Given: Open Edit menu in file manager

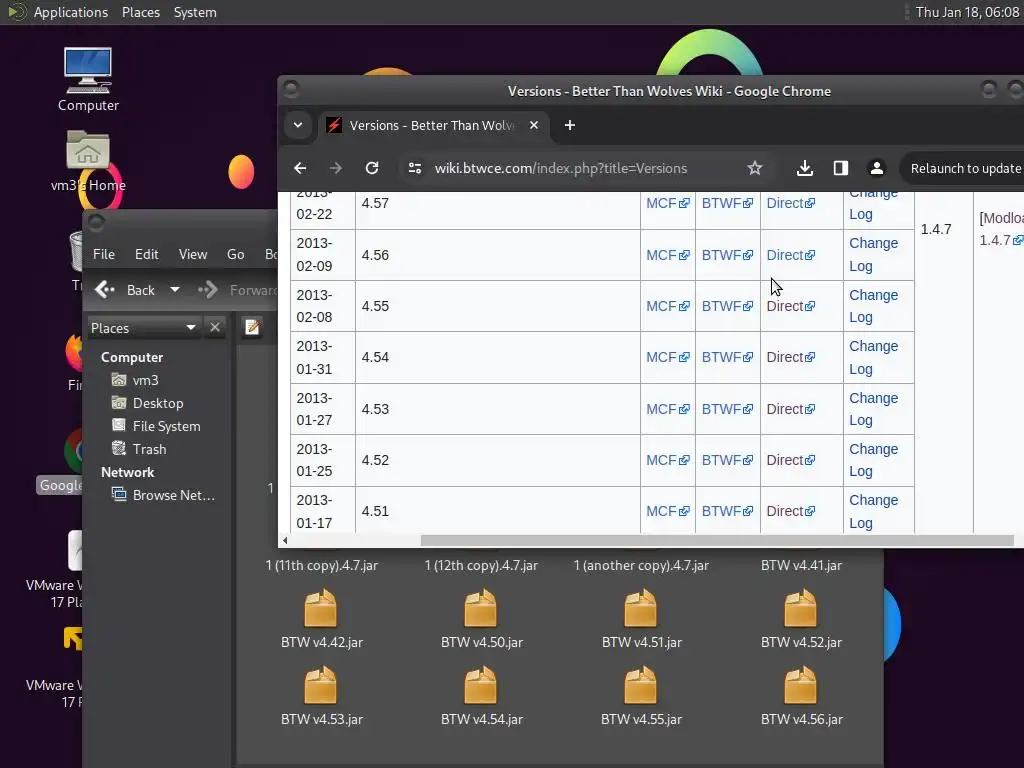Looking at the screenshot, I should [146, 254].
